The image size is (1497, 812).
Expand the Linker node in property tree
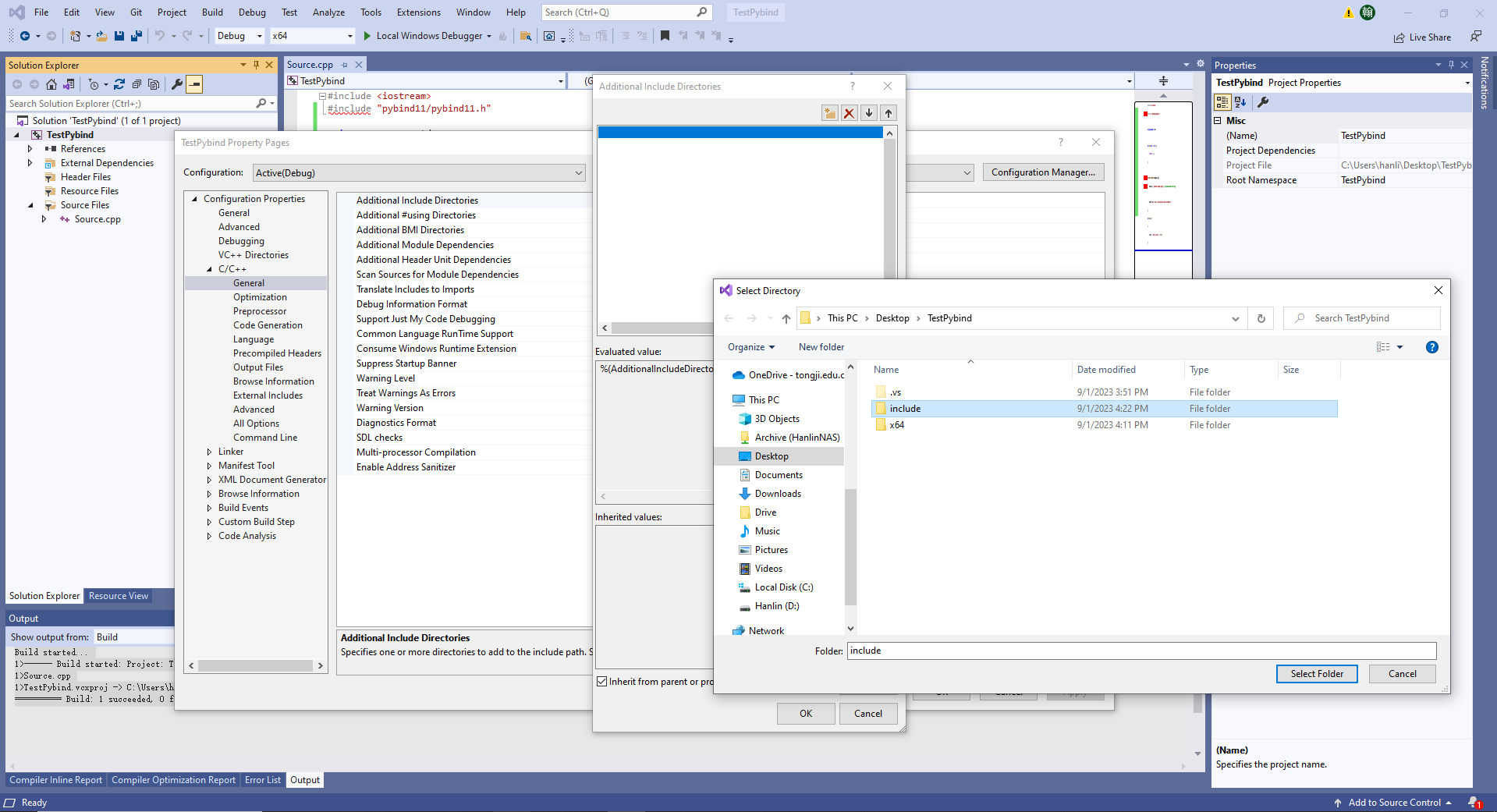[209, 452]
